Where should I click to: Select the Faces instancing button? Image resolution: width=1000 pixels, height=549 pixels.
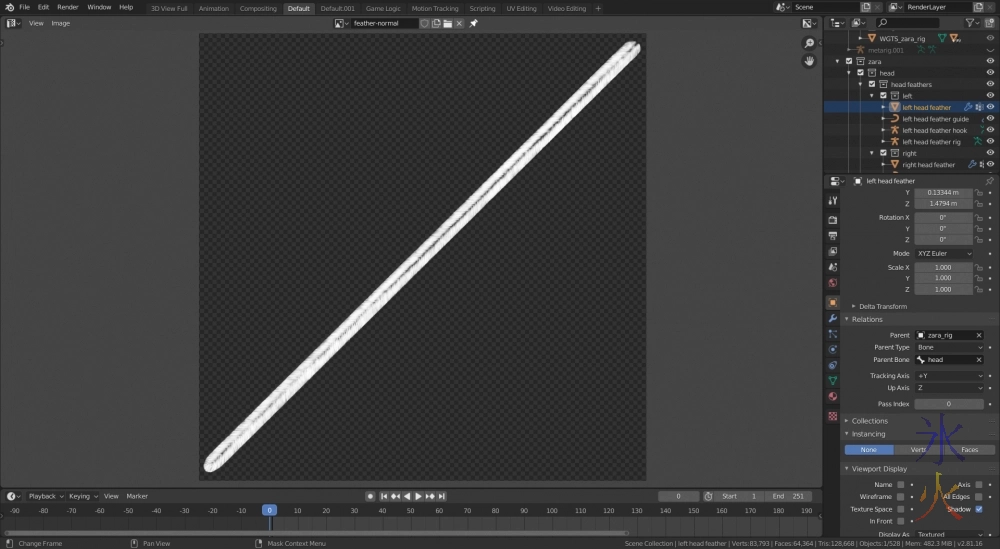tap(970, 450)
